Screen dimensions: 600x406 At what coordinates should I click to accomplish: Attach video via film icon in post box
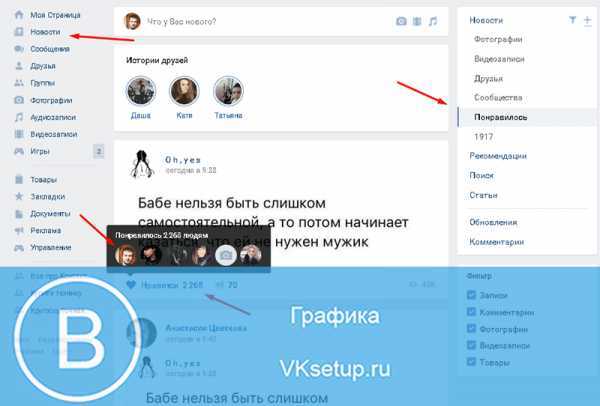click(x=417, y=21)
